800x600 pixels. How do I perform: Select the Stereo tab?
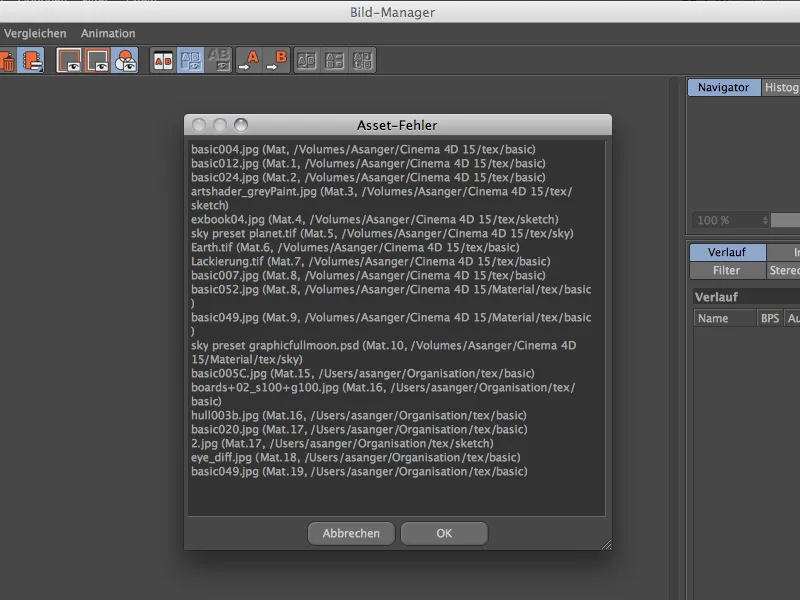coord(784,270)
